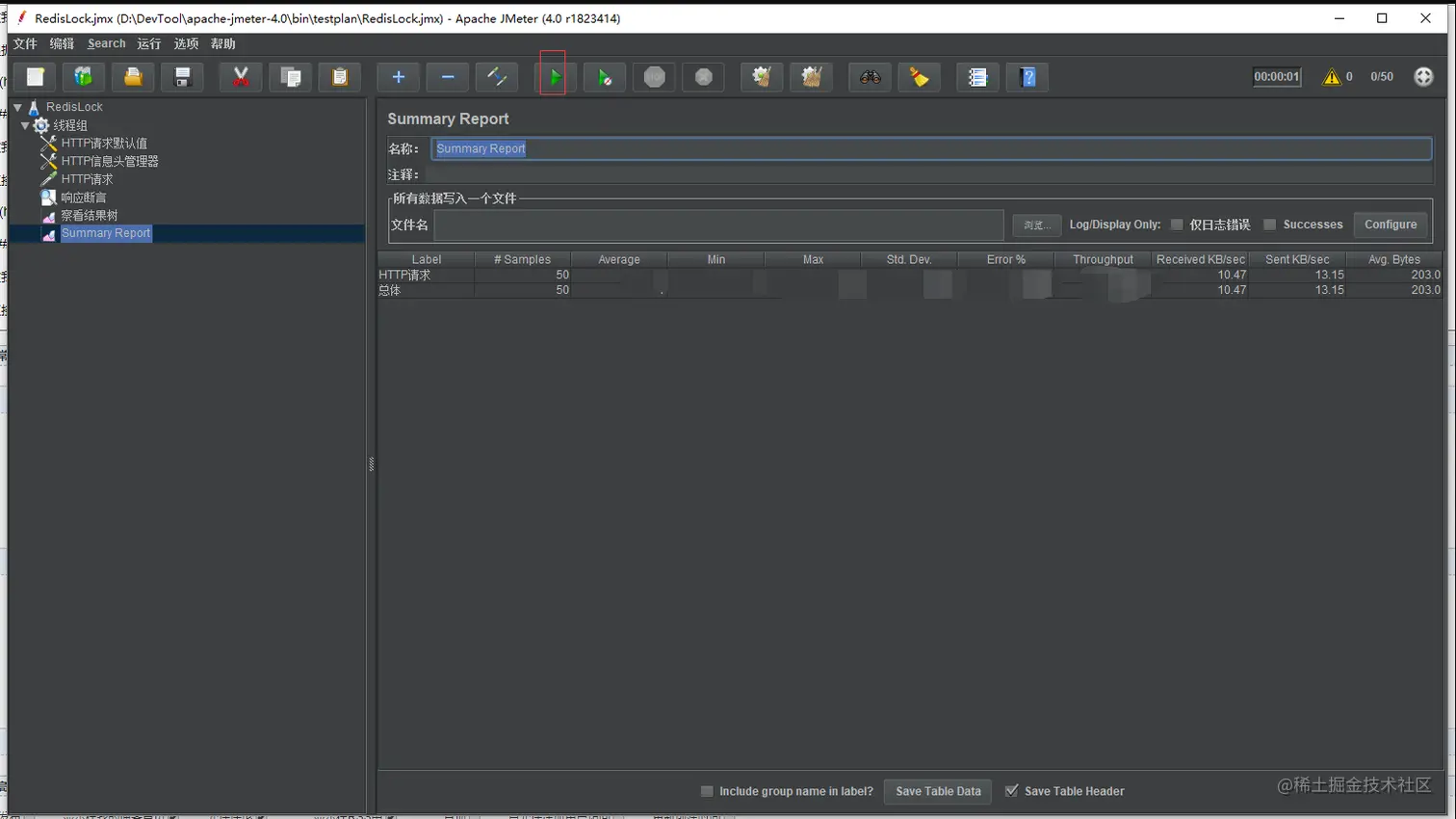Select the HTTP请求 sampler tree item

click(87, 179)
